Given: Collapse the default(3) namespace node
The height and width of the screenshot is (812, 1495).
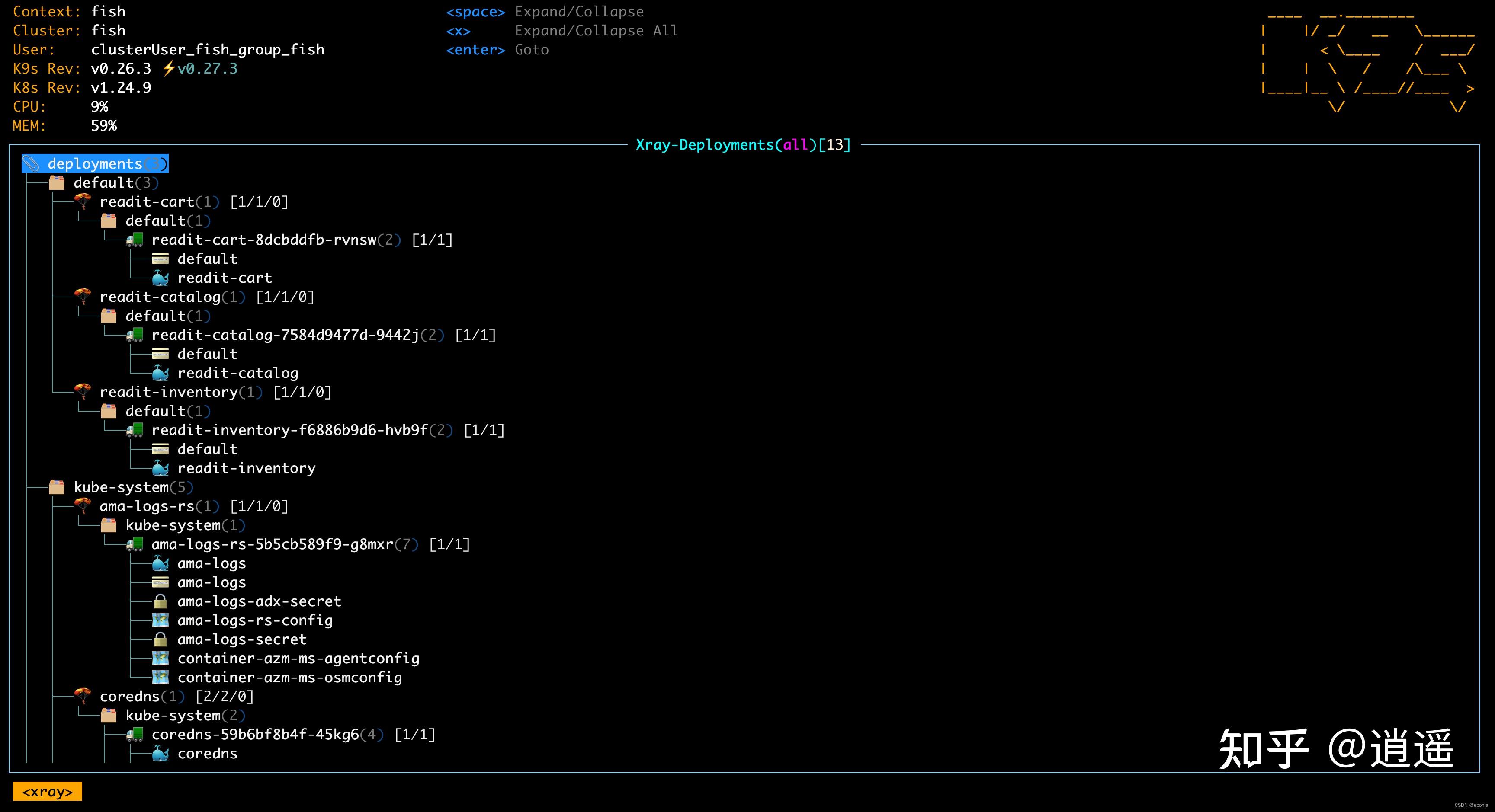Looking at the screenshot, I should 115,183.
